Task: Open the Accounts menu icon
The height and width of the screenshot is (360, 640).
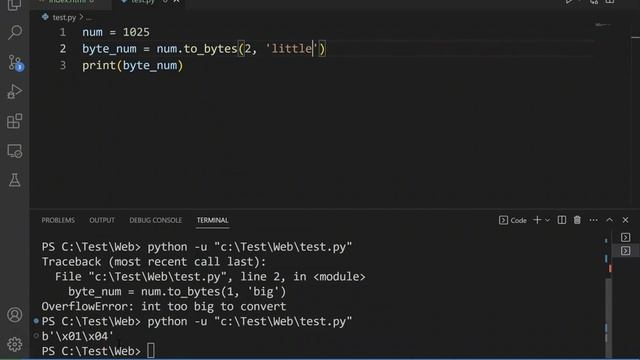Action: pos(15,315)
